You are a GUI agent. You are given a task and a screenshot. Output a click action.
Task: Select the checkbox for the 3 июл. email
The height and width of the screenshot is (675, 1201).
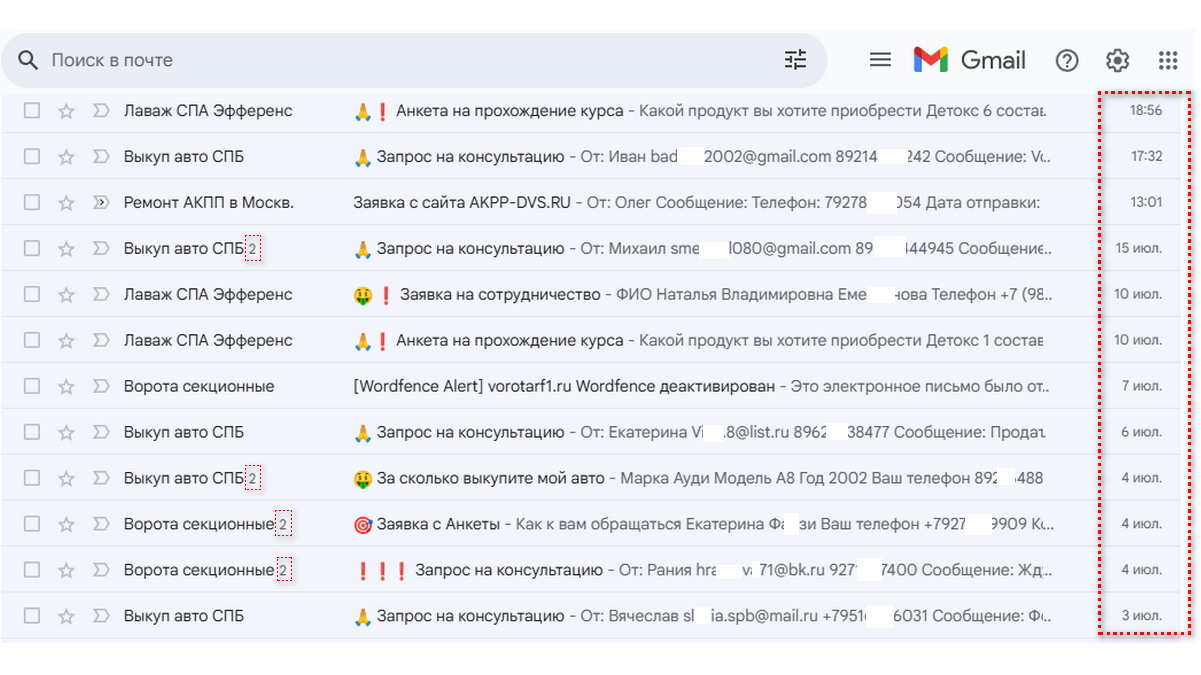(x=32, y=617)
